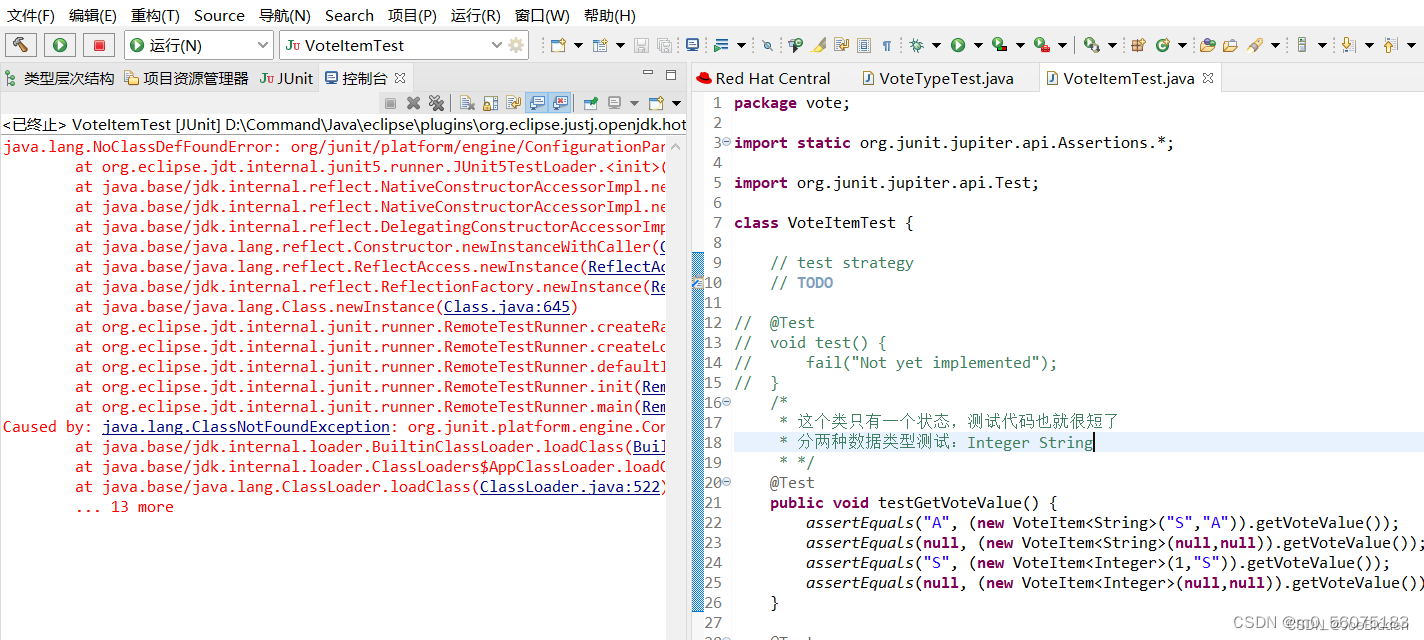1424x640 pixels.
Task: Open the 窗口(W) menu
Action: 542,15
